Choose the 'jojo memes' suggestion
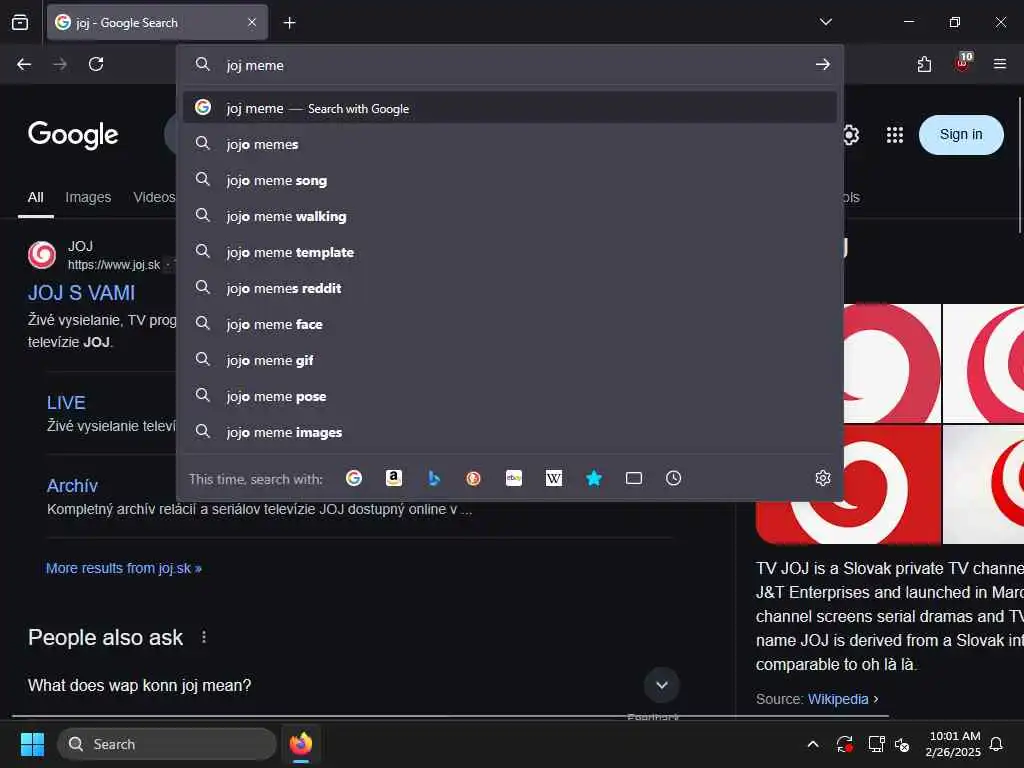Screen dimensions: 1024x768 point(509,144)
